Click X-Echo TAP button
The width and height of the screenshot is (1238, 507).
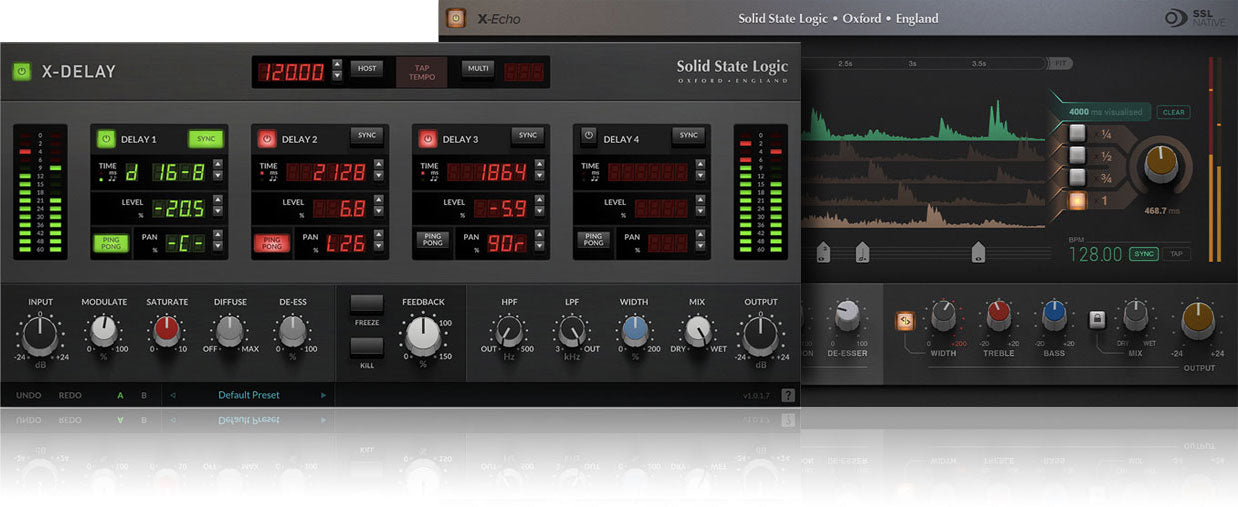[x=1176, y=254]
